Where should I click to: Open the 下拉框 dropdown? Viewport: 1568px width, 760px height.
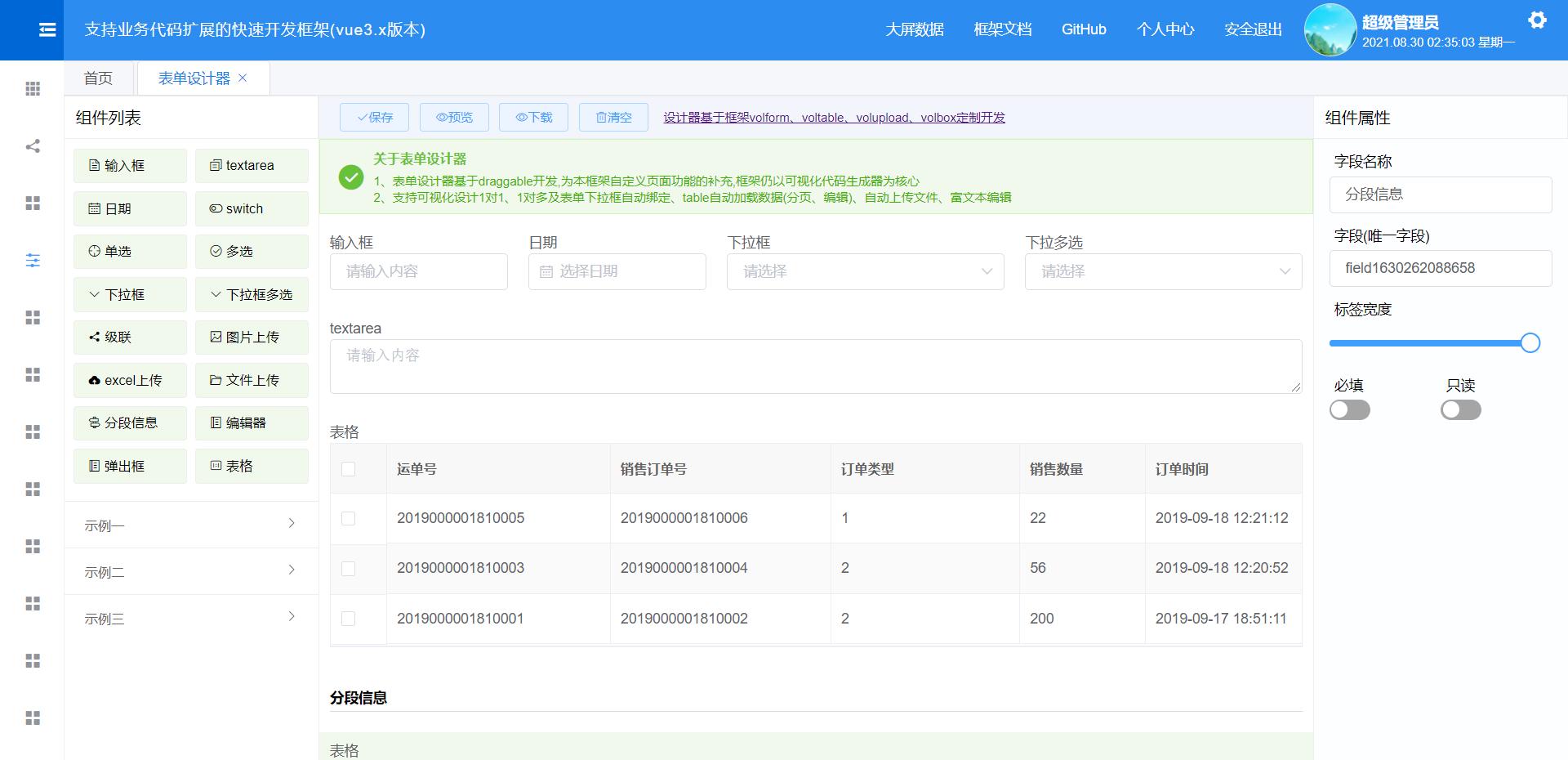tap(866, 271)
